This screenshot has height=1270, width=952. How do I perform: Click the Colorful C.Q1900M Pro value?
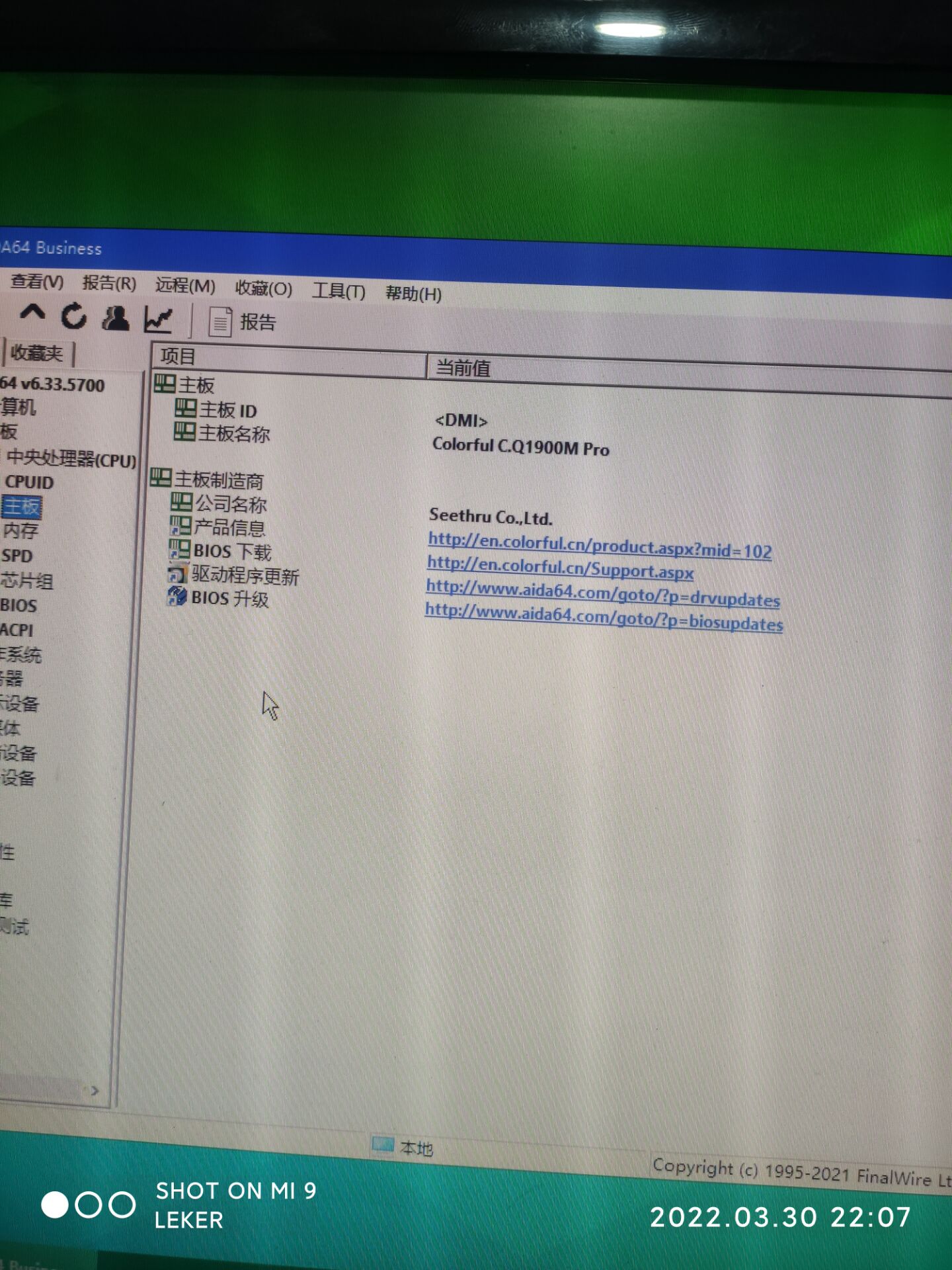(521, 446)
